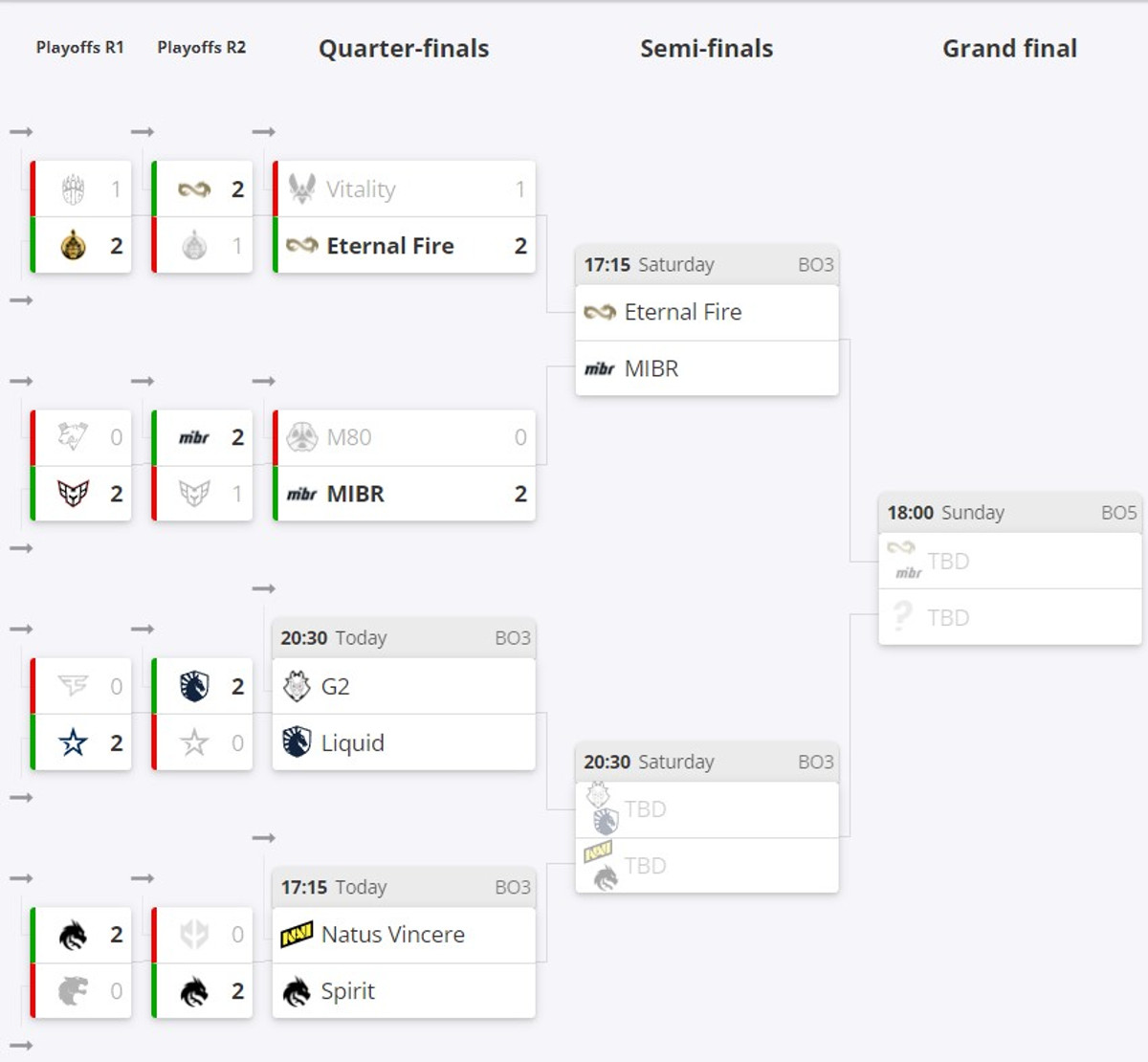Open the 18:00 Sunday grand final header
This screenshot has width=1148, height=1062.
coord(1010,513)
